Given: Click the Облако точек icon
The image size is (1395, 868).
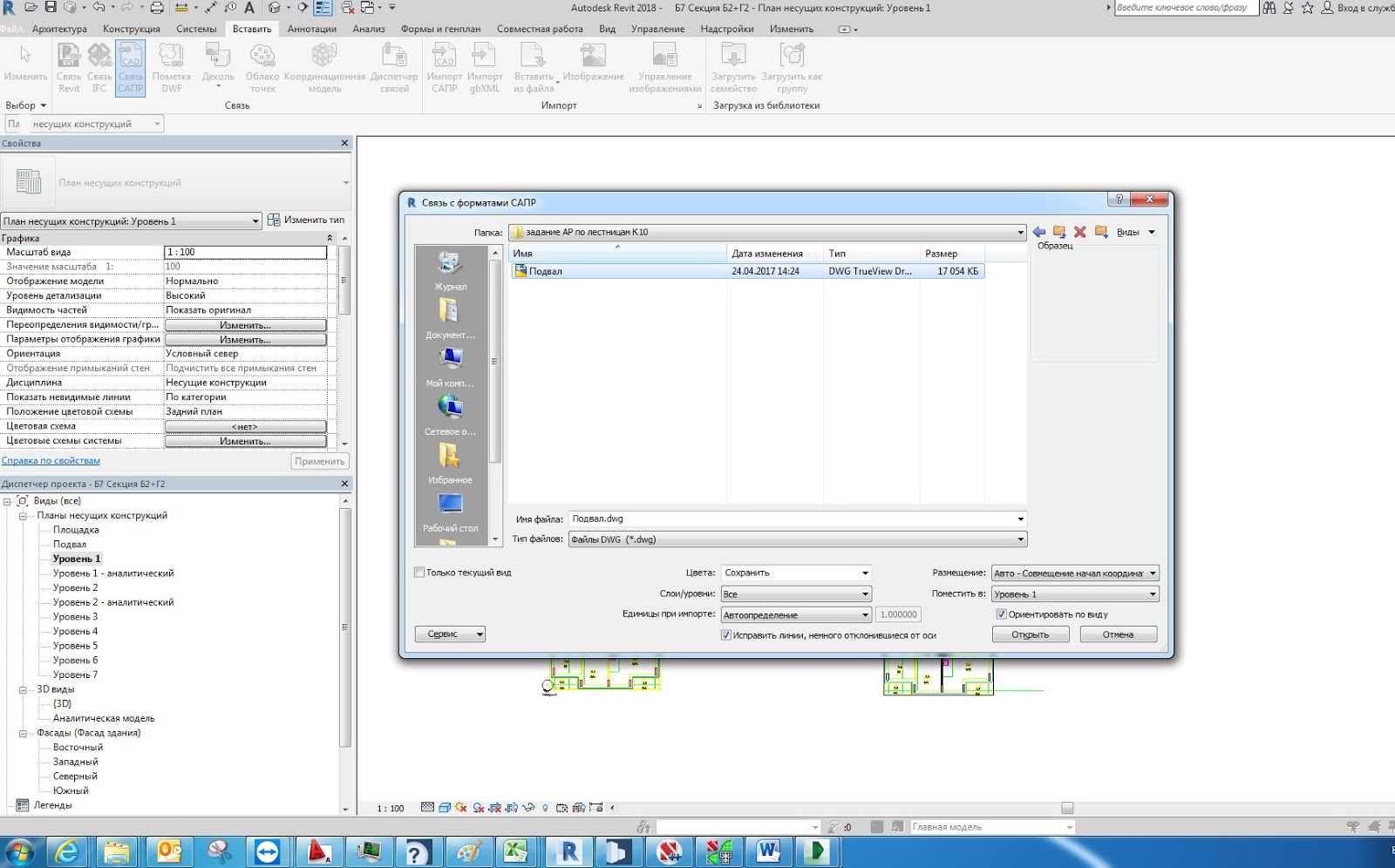Looking at the screenshot, I should tap(262, 67).
